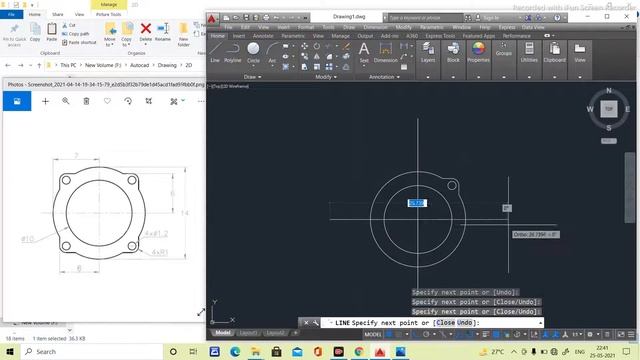This screenshot has width=640, height=360.
Task: Click zoom magnifier in Photos toolbar
Action: point(66,101)
